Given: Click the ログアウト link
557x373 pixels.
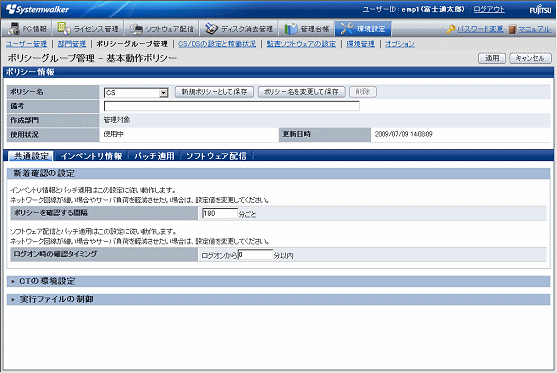Looking at the screenshot, I should pyautogui.click(x=489, y=9).
